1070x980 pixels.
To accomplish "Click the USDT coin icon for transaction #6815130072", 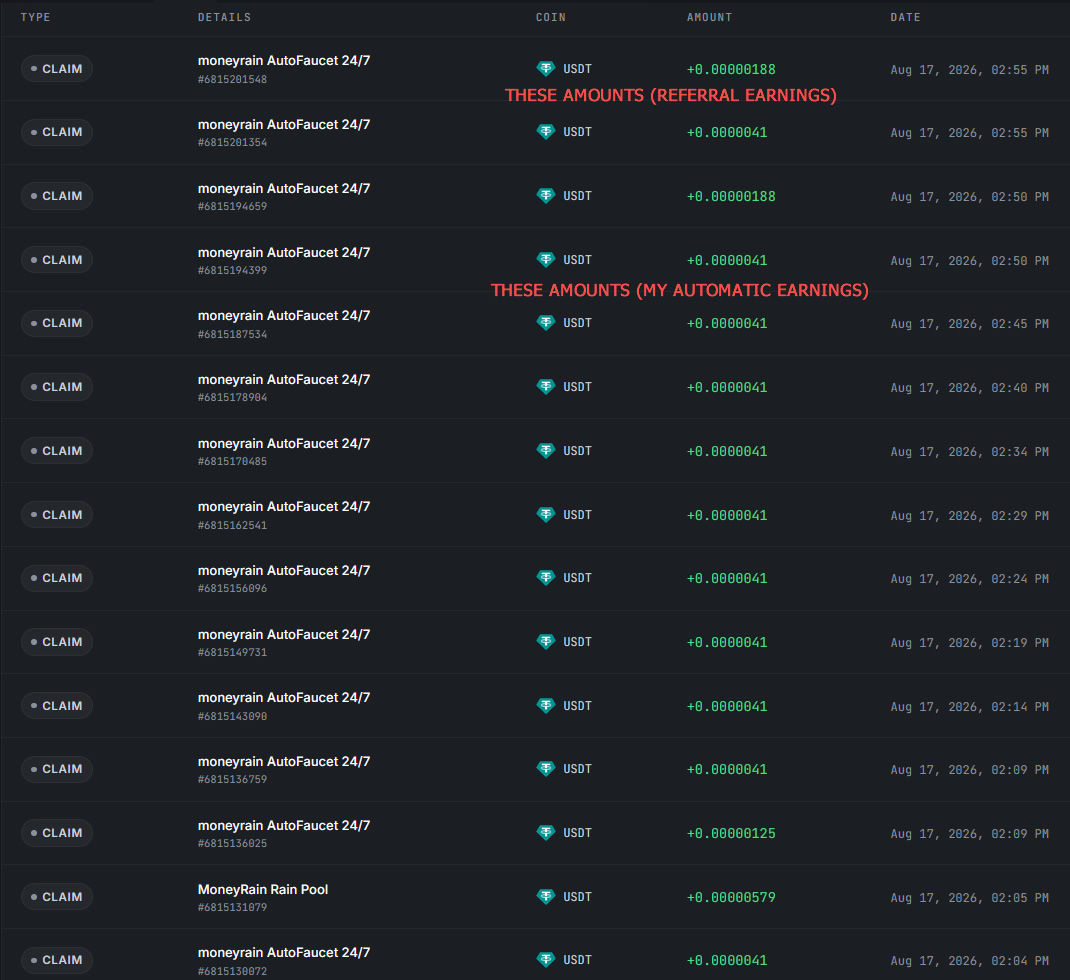I will click(x=546, y=960).
